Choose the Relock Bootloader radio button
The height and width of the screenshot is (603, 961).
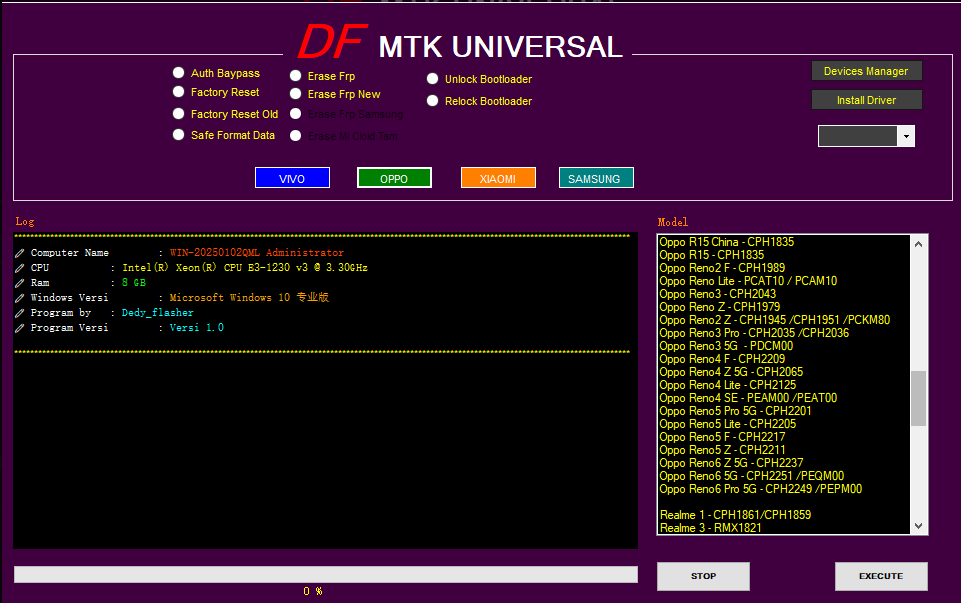433,101
